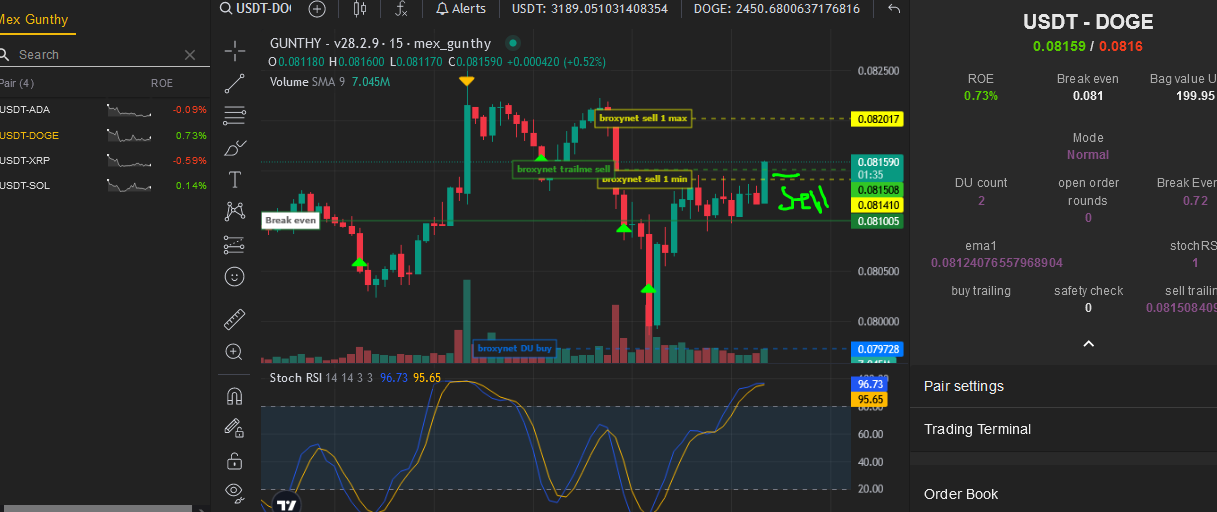The image size is (1217, 512).
Task: Select the crosshair cursor tool
Action: tap(235, 49)
